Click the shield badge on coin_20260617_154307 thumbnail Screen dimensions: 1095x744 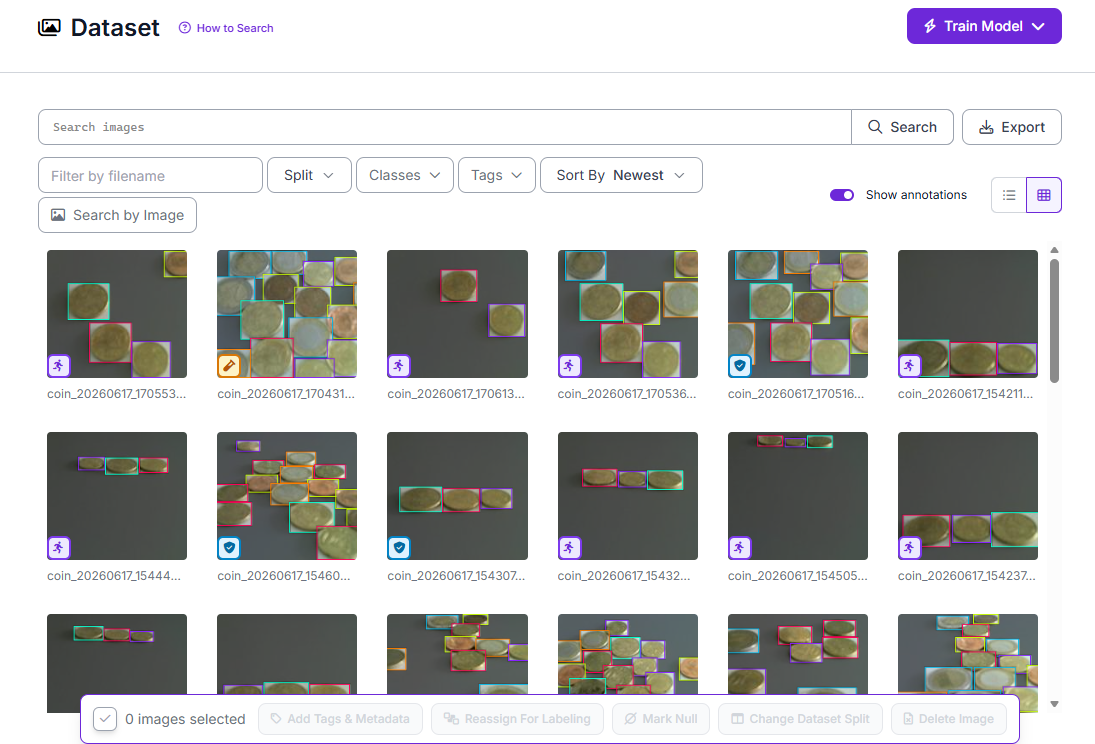coord(399,548)
